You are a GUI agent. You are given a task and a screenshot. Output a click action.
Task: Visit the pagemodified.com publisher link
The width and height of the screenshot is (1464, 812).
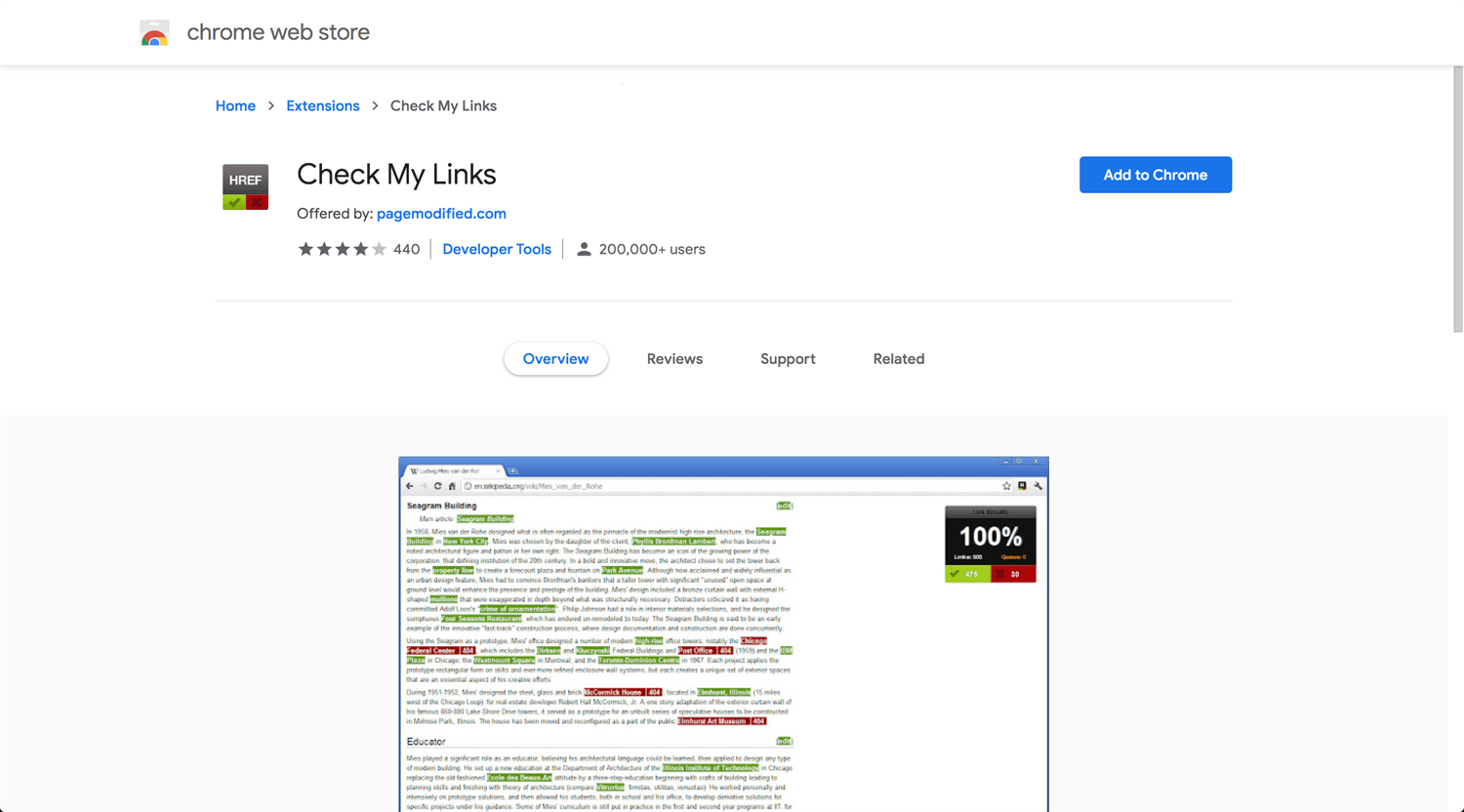click(x=441, y=213)
